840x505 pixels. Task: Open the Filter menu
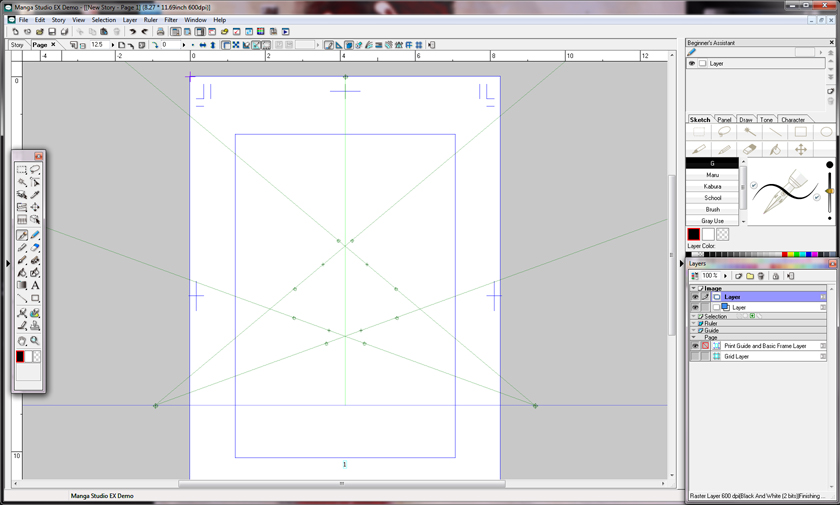(171, 20)
